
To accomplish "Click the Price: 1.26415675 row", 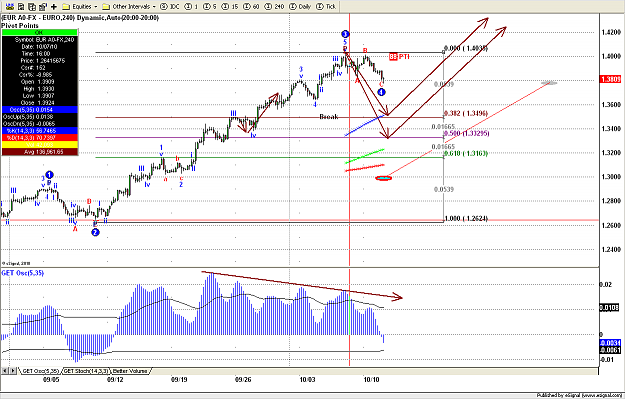I will click(x=39, y=61).
